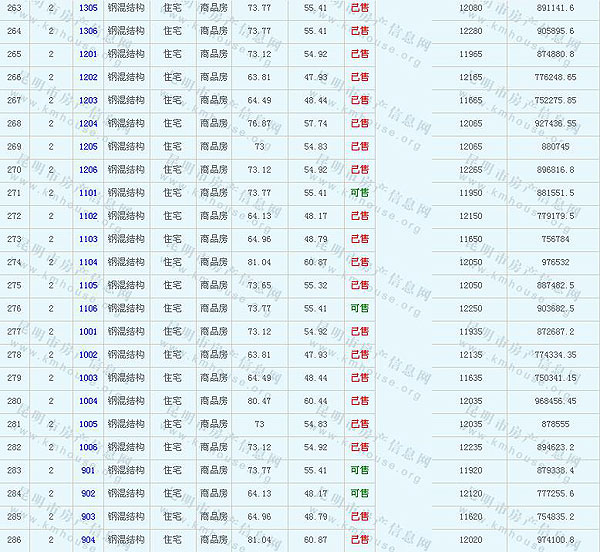The image size is (600, 552).
Task: Click room 1004 link
Action: tap(88, 401)
